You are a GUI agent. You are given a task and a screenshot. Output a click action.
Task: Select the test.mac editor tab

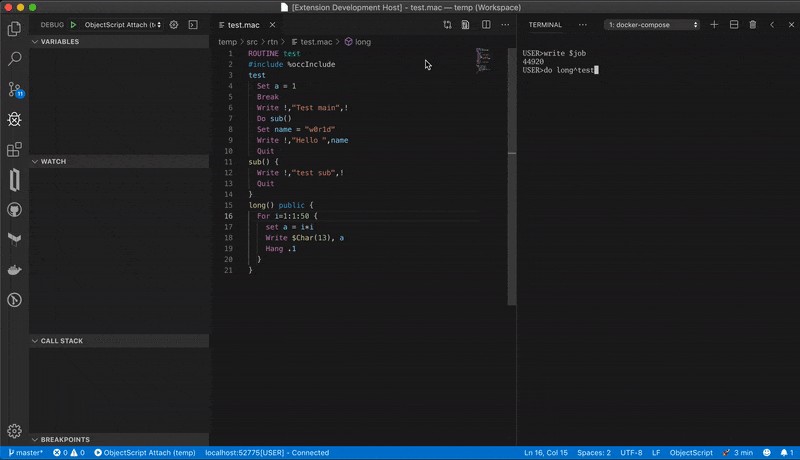(x=243, y=24)
